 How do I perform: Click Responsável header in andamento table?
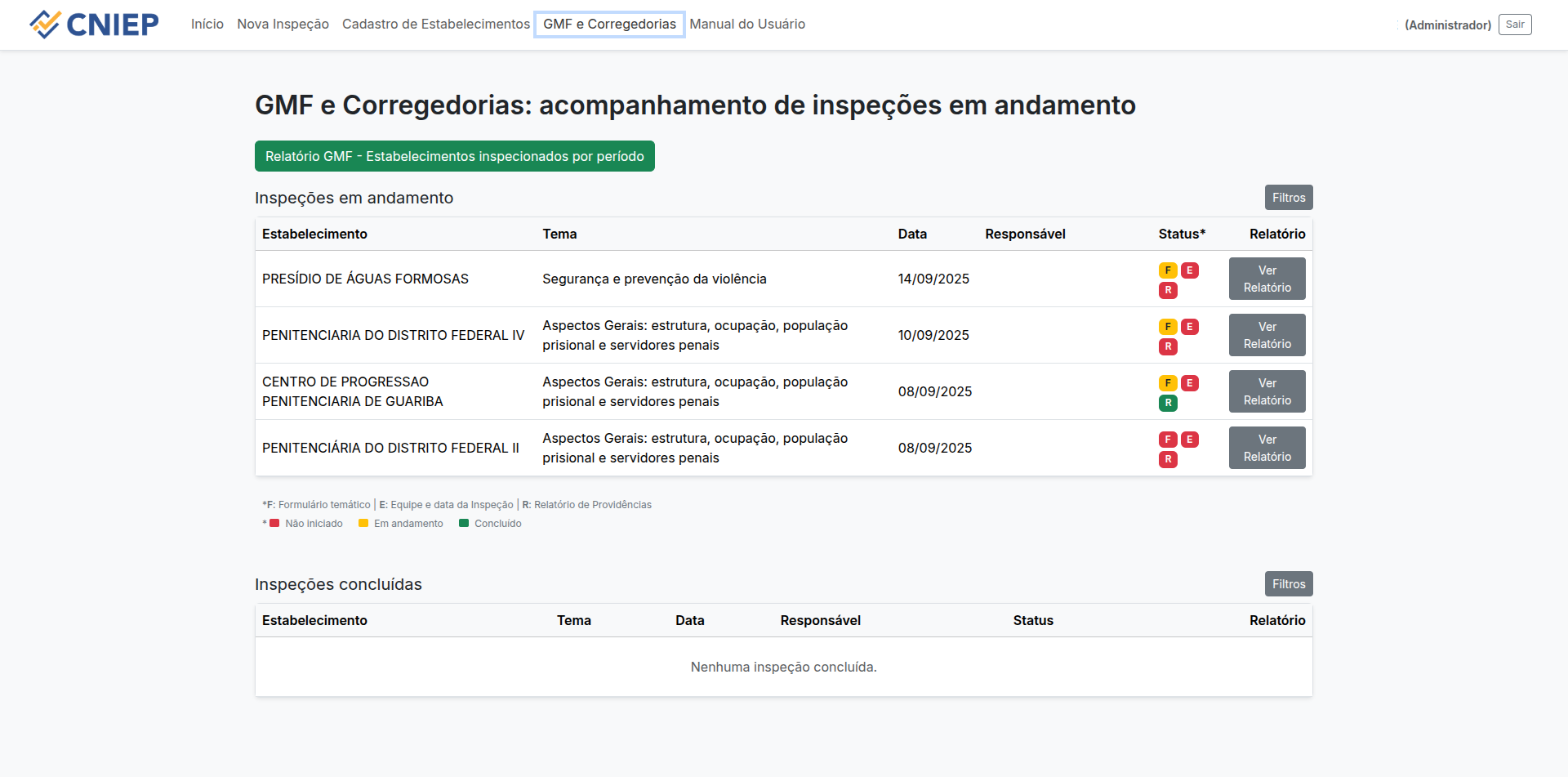click(1025, 234)
